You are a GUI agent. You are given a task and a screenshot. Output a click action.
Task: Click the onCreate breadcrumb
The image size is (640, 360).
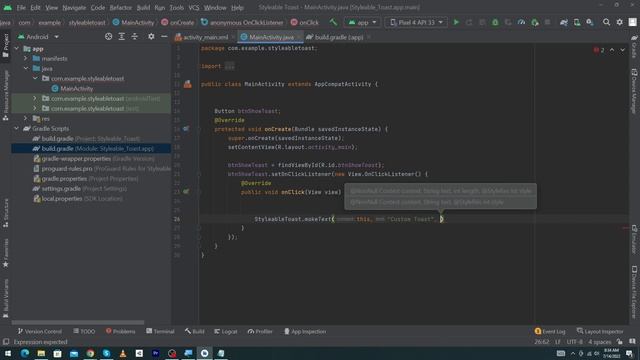tap(178, 22)
